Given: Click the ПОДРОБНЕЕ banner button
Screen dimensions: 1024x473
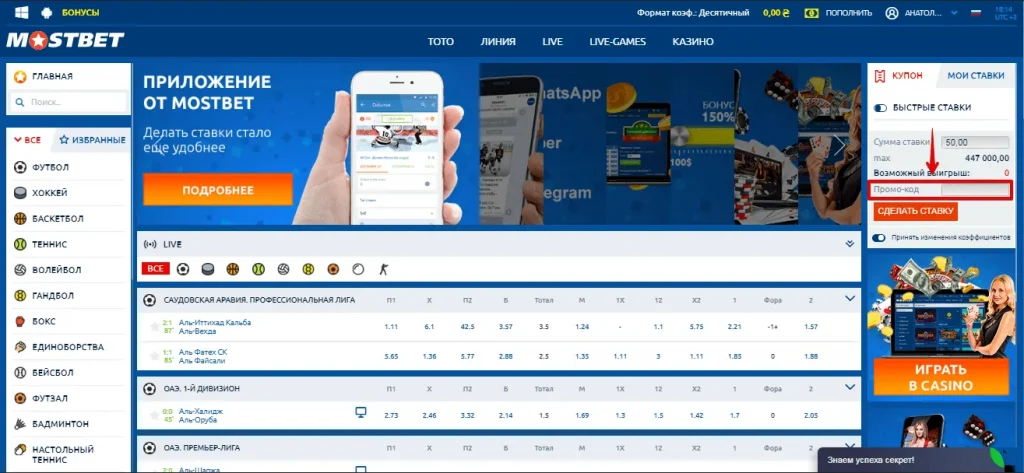Looking at the screenshot, I should point(217,190).
